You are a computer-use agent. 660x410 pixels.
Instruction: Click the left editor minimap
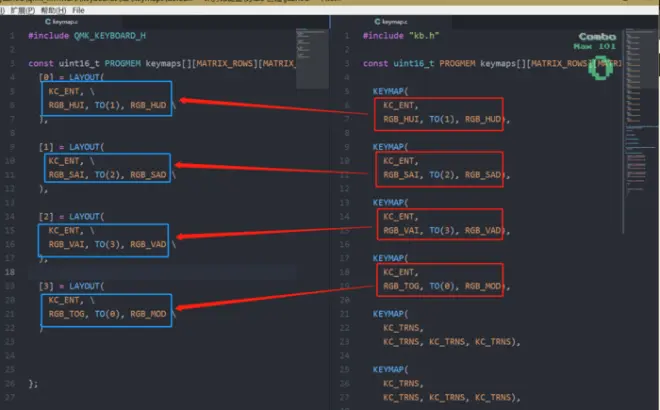312,58
